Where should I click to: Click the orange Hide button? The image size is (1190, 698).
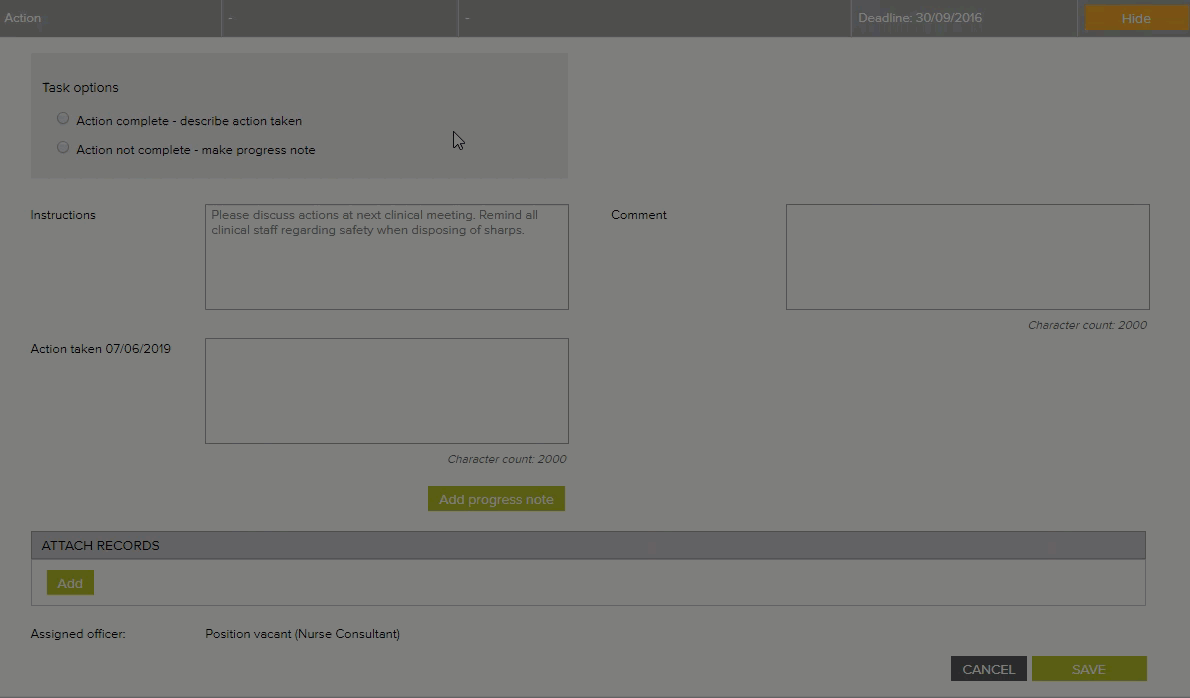[1135, 18]
